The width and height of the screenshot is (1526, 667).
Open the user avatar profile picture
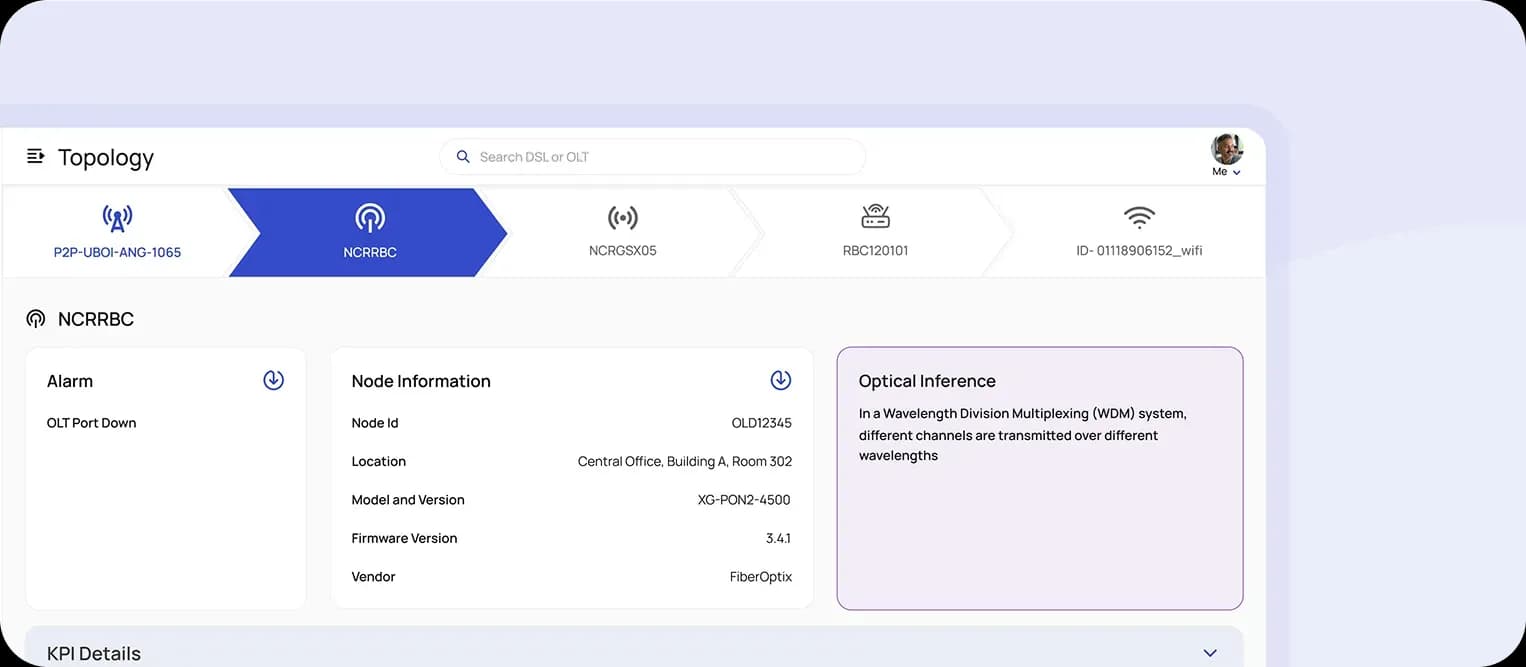pos(1227,149)
